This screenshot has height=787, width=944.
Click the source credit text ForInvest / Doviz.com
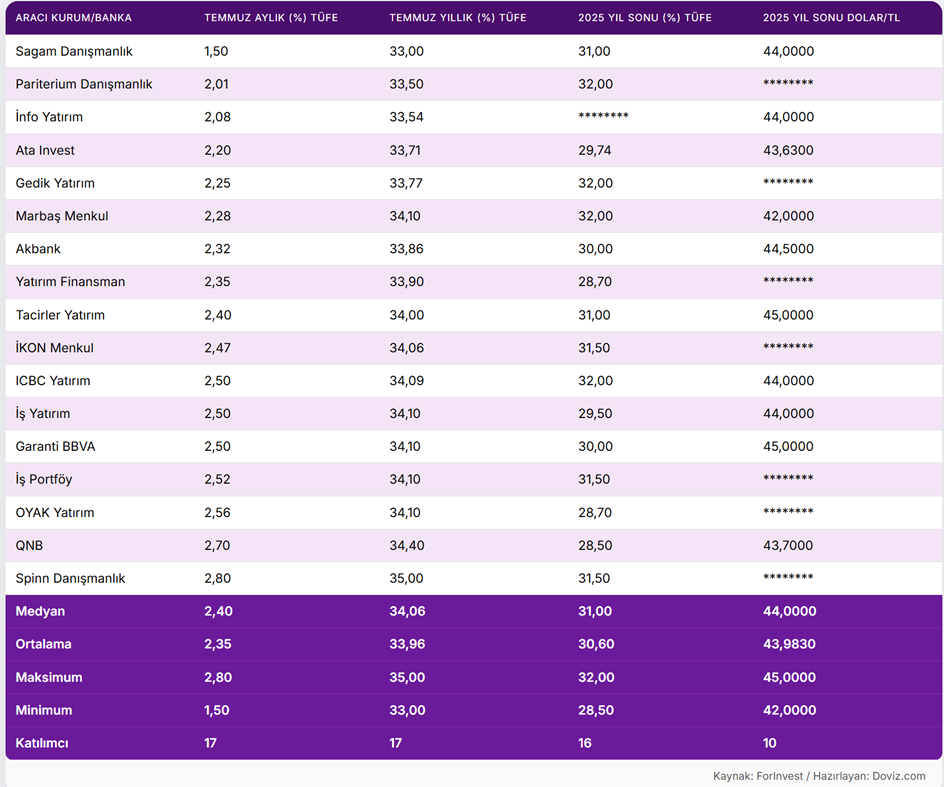tap(819, 776)
